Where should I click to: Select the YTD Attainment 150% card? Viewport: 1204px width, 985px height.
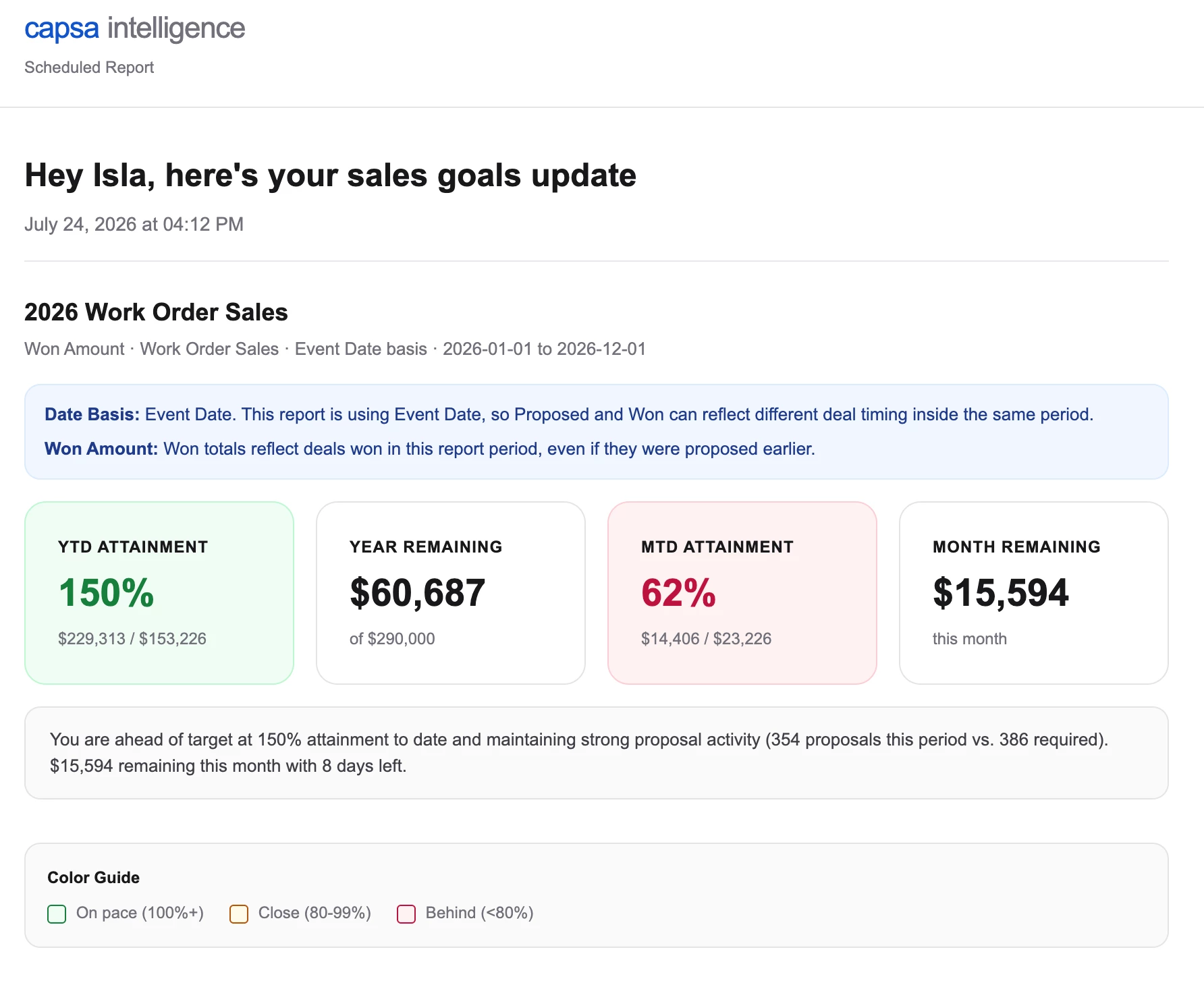(x=159, y=593)
